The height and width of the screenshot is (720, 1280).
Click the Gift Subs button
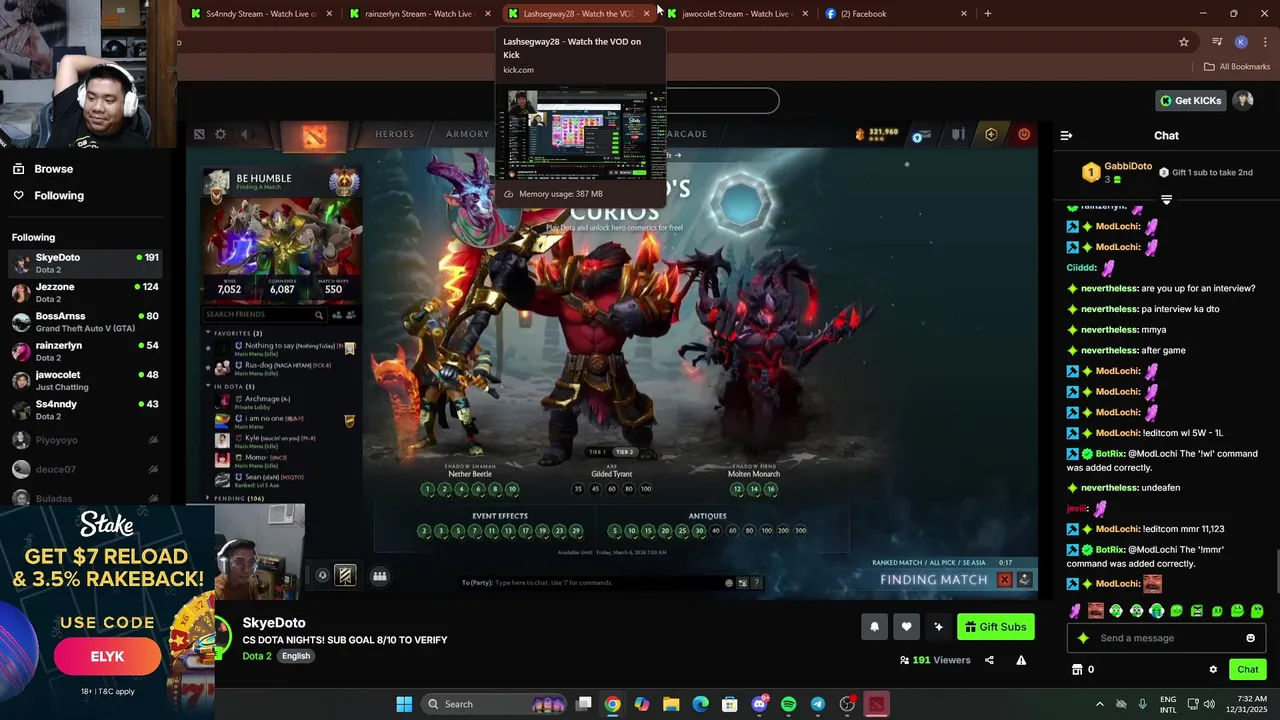coord(995,627)
